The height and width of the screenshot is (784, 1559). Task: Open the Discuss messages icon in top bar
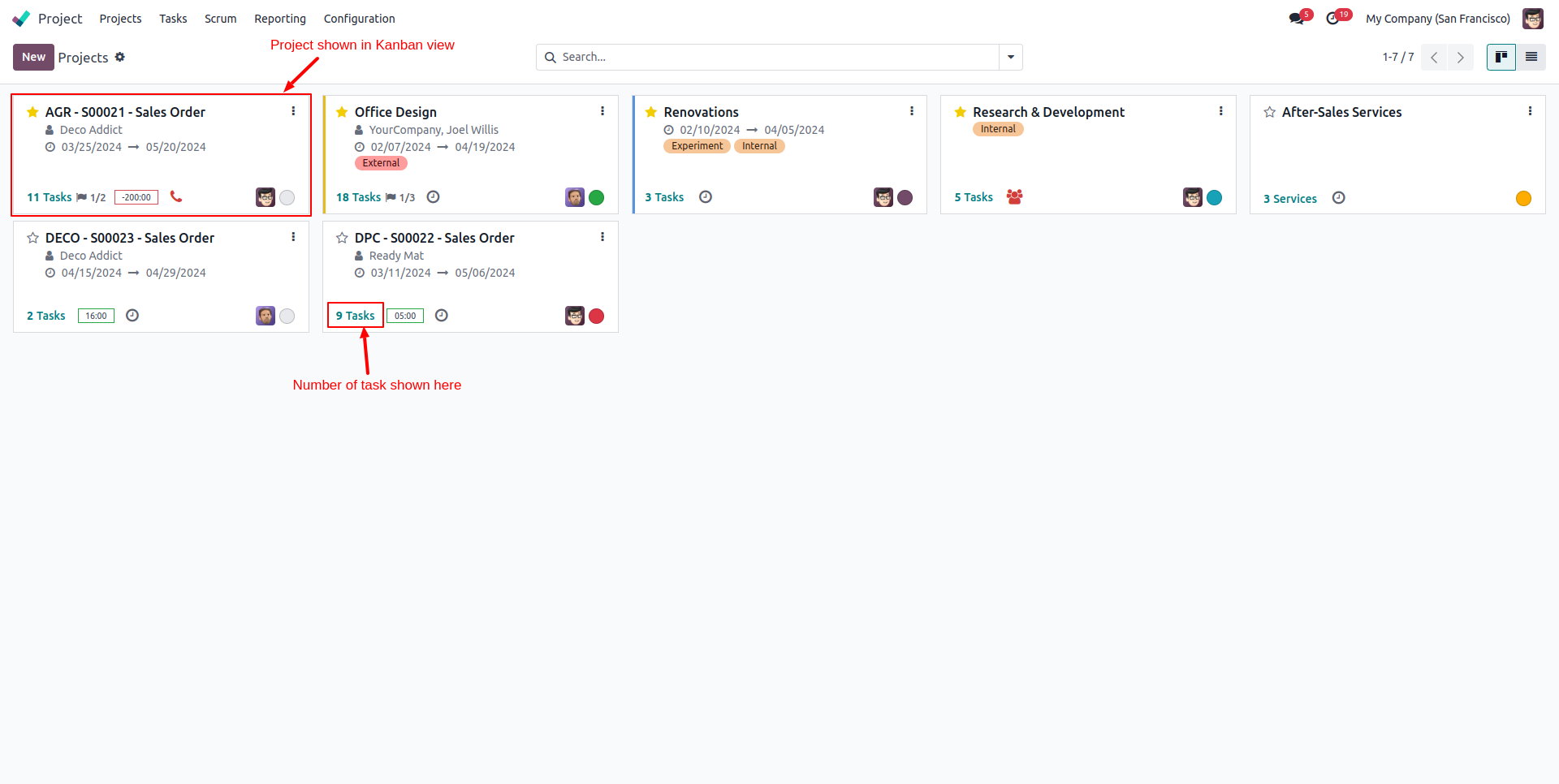pos(1297,18)
